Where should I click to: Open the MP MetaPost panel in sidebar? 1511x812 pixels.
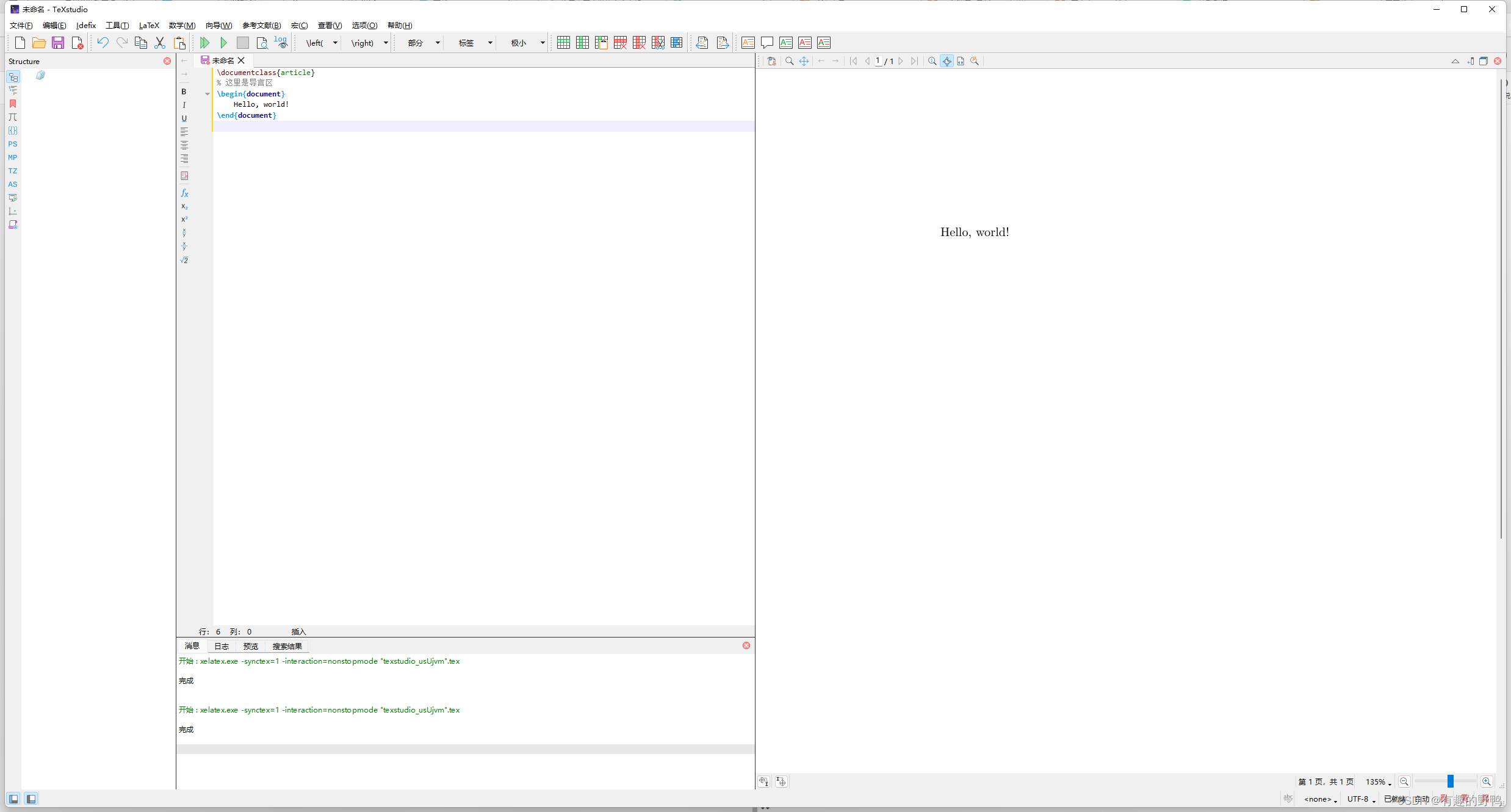(x=13, y=157)
